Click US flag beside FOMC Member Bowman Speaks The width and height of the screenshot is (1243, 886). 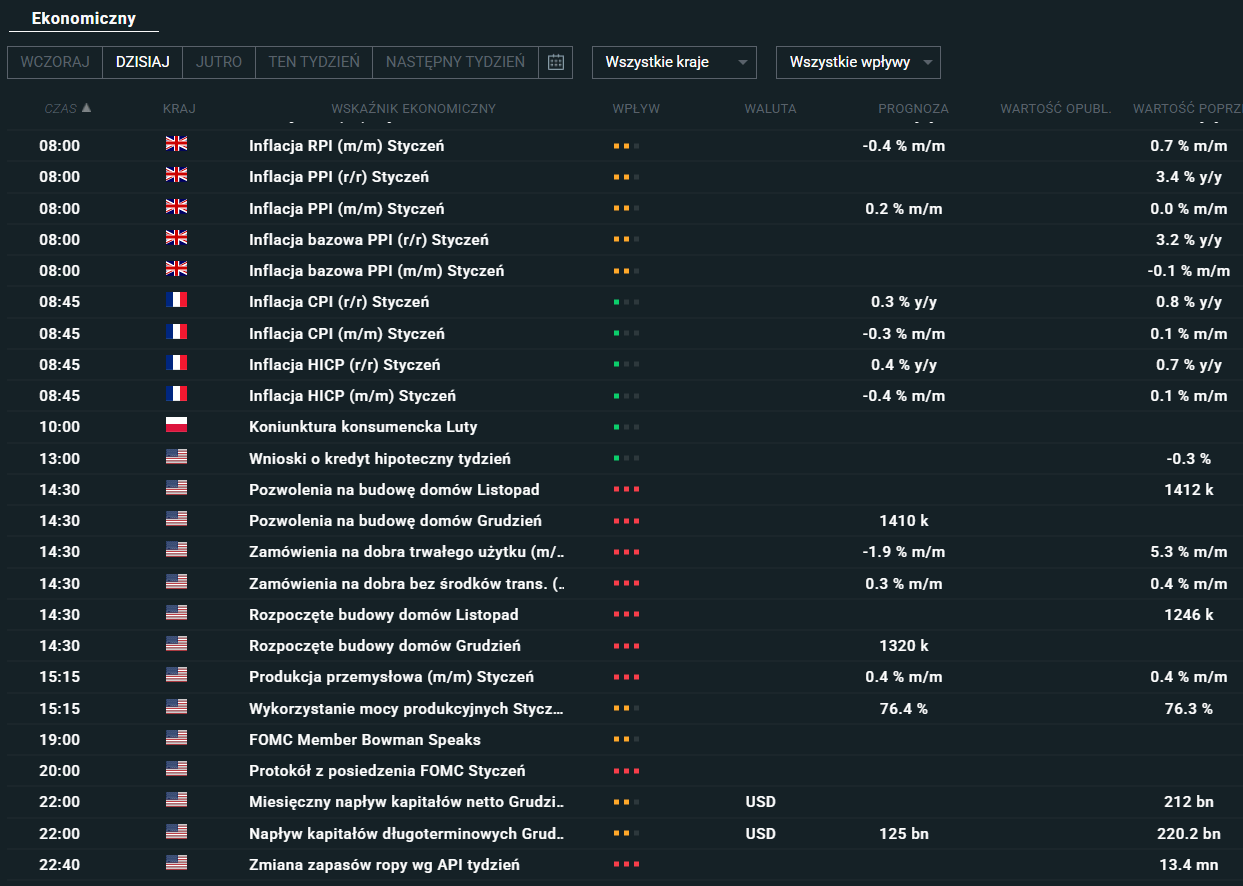pos(176,739)
